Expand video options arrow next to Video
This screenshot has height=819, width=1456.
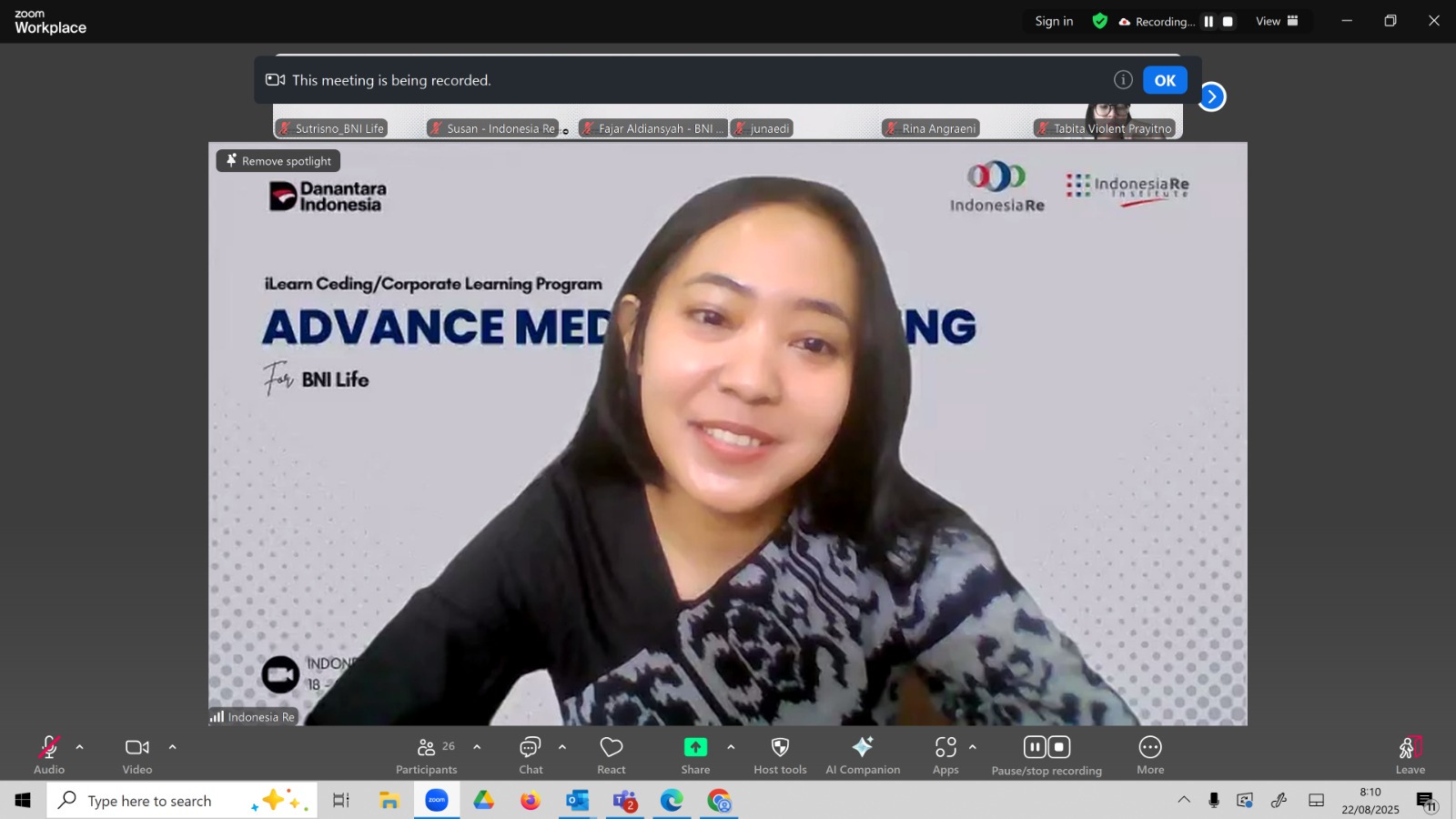click(x=173, y=747)
